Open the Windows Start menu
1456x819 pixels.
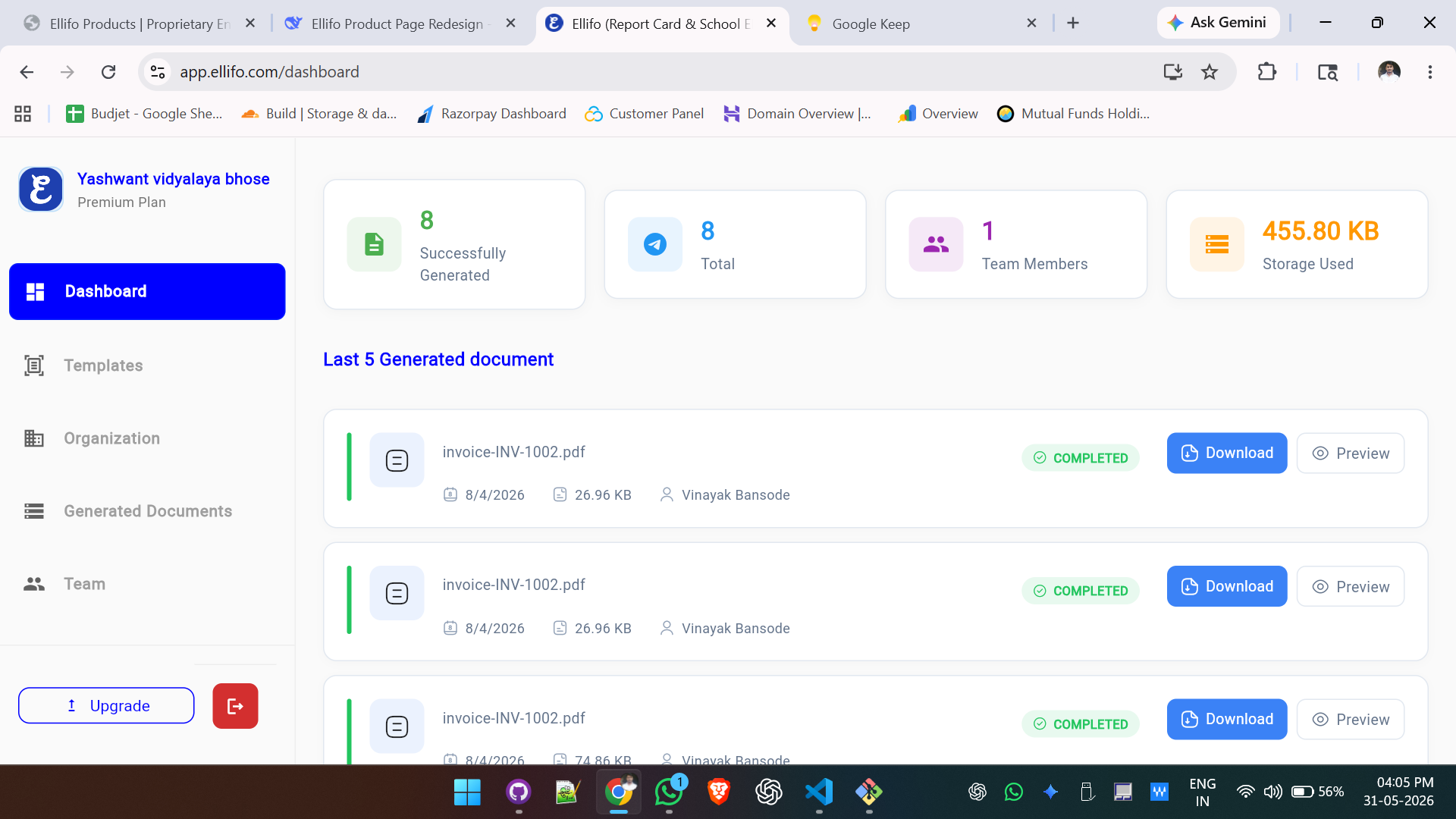(x=467, y=792)
